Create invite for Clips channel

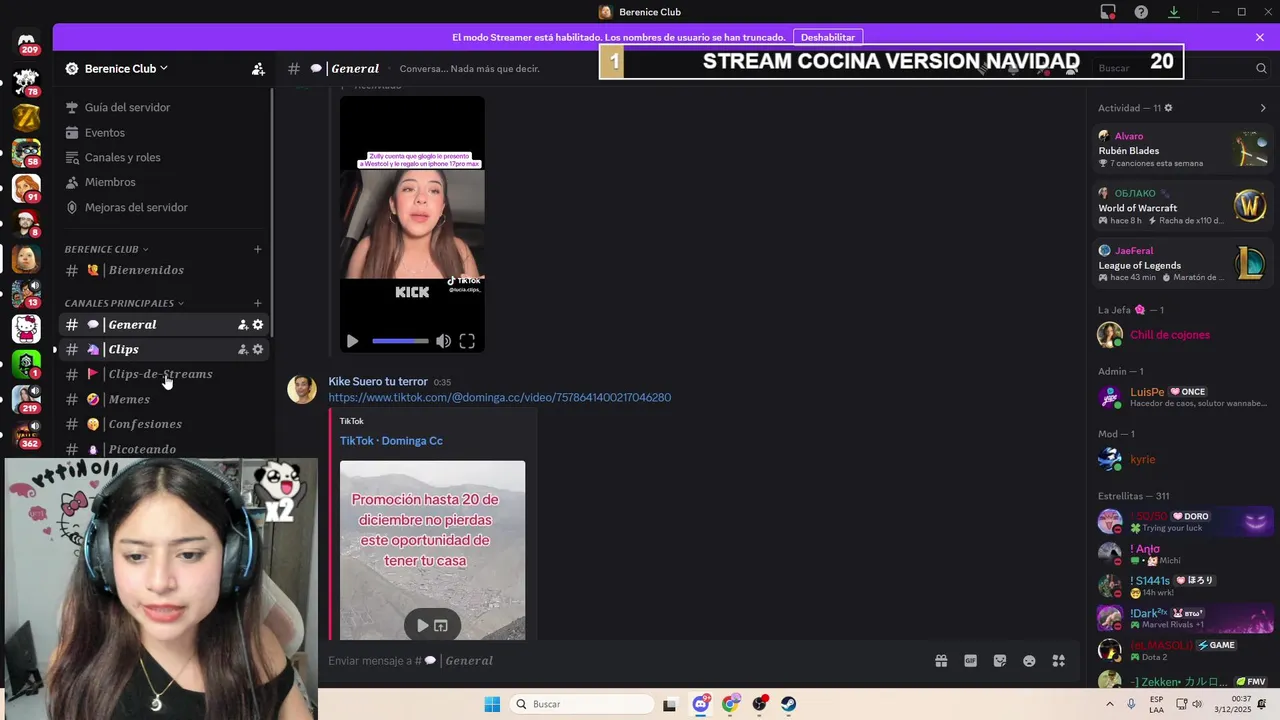pyautogui.click(x=243, y=350)
